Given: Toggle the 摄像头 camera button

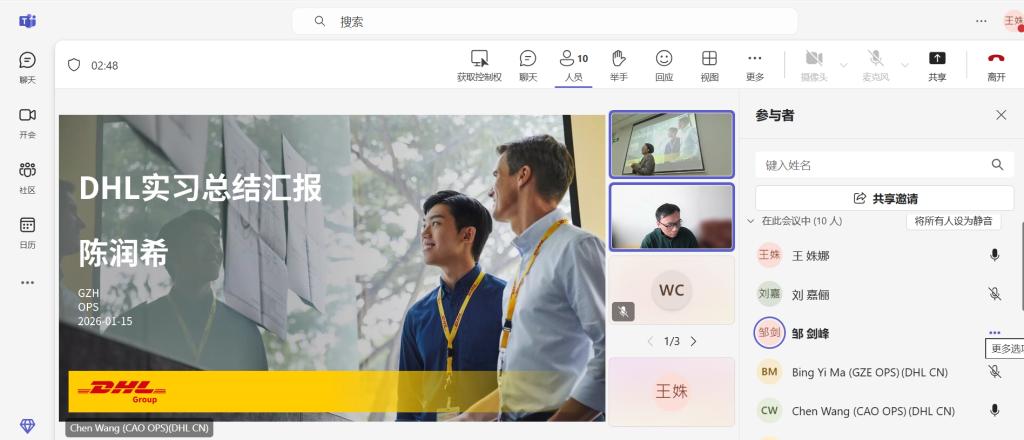Looking at the screenshot, I should tap(813, 59).
